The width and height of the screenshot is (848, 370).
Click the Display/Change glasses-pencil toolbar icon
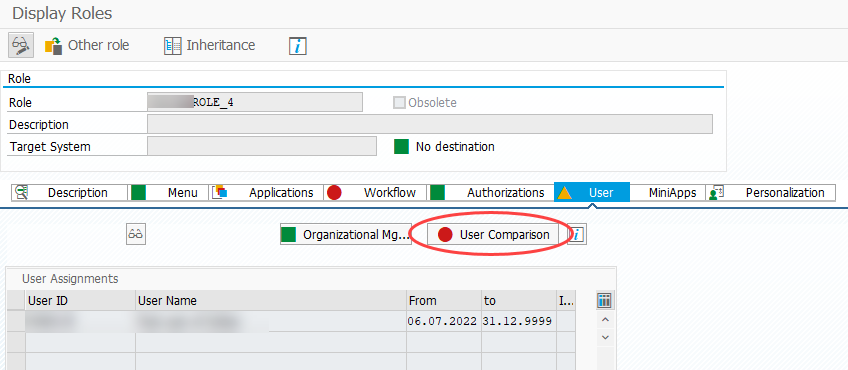point(21,45)
